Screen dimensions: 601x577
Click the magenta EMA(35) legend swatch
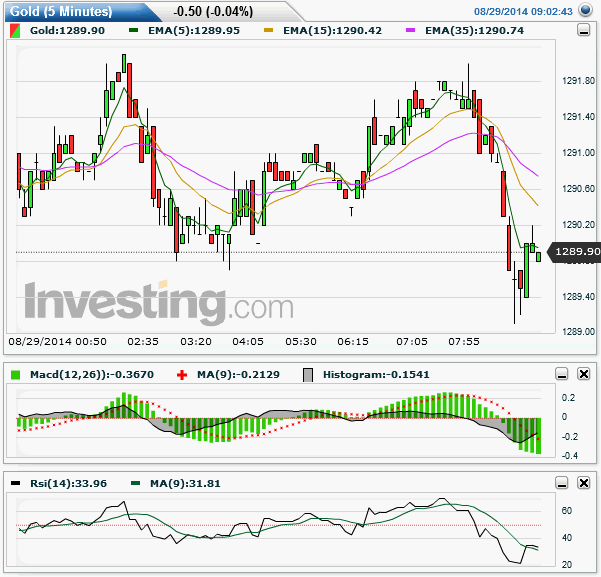(411, 30)
